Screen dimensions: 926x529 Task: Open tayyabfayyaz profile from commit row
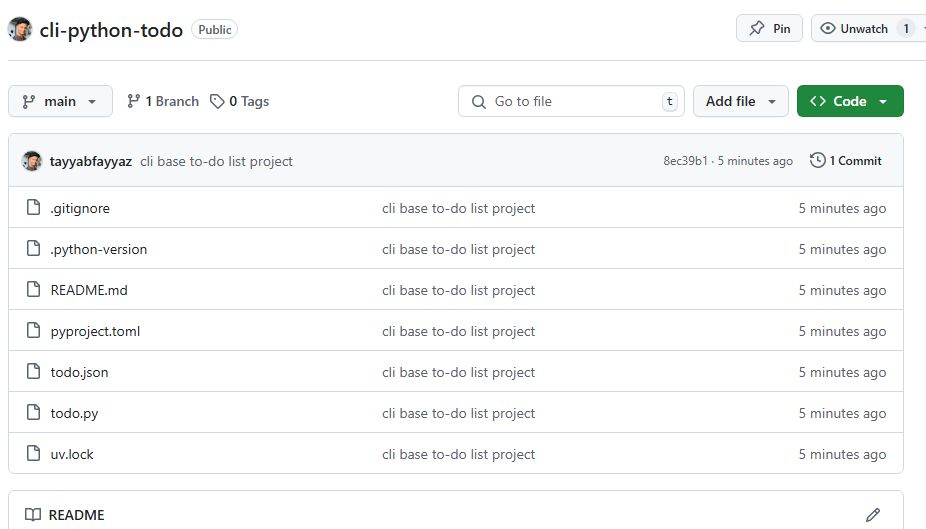pyautogui.click(x=90, y=161)
